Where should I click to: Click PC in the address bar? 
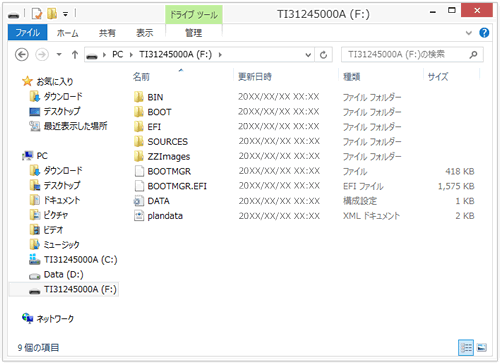tap(117, 54)
